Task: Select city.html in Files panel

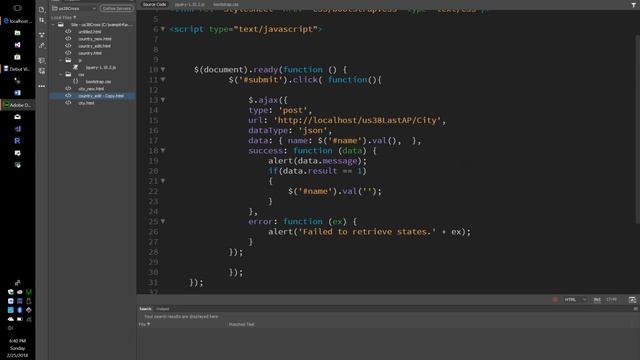Action: pos(86,103)
